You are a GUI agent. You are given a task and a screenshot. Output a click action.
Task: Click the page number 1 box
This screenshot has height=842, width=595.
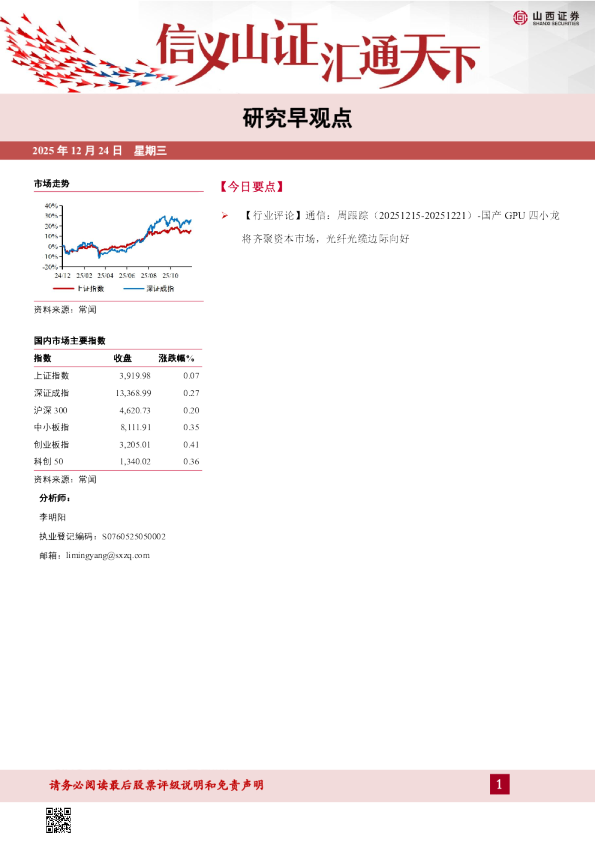[x=499, y=785]
